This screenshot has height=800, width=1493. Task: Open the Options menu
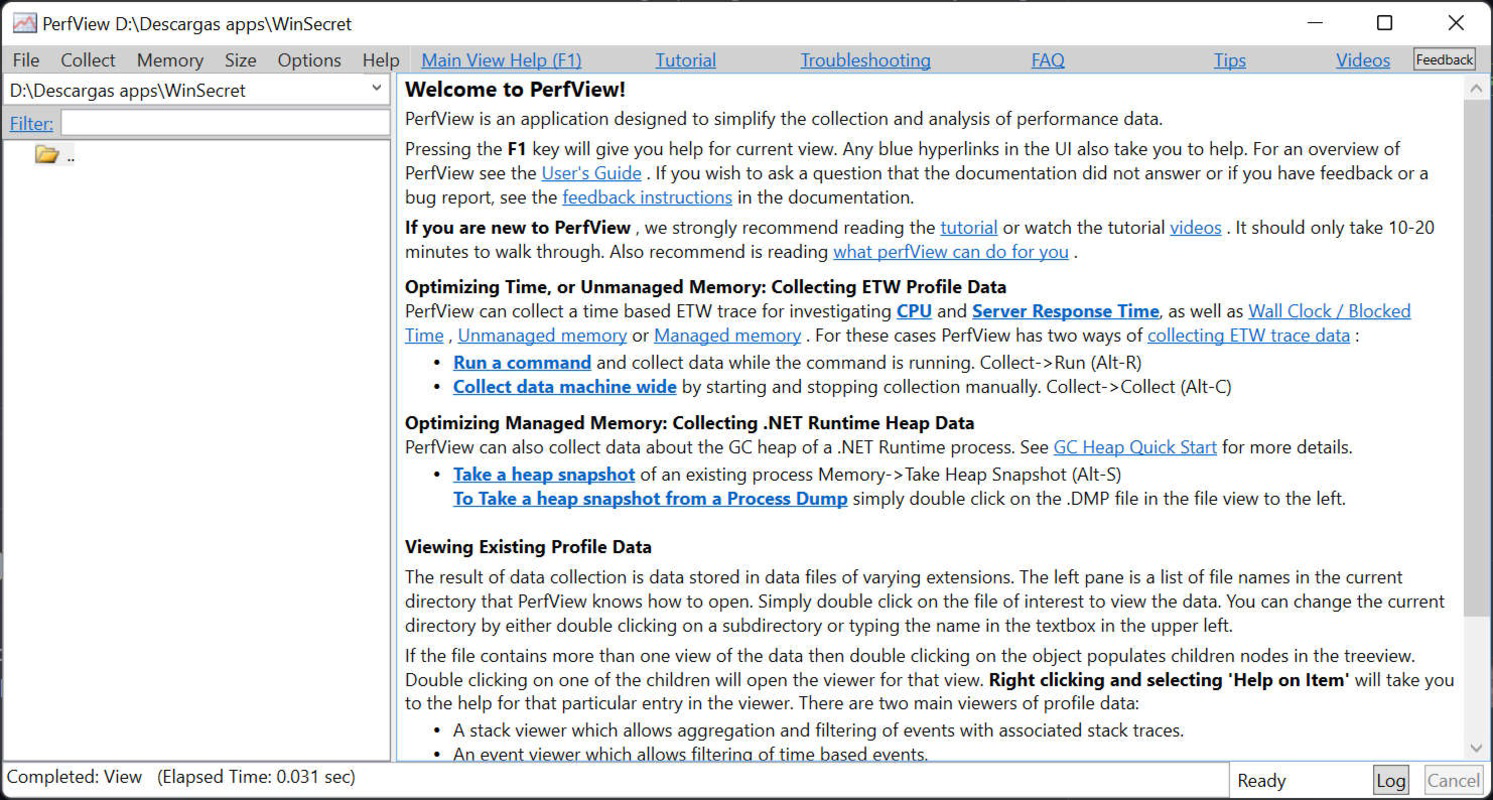coord(309,60)
